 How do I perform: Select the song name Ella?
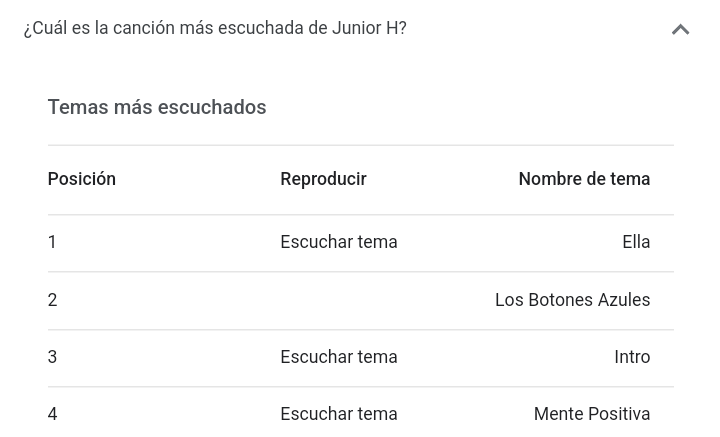(636, 242)
